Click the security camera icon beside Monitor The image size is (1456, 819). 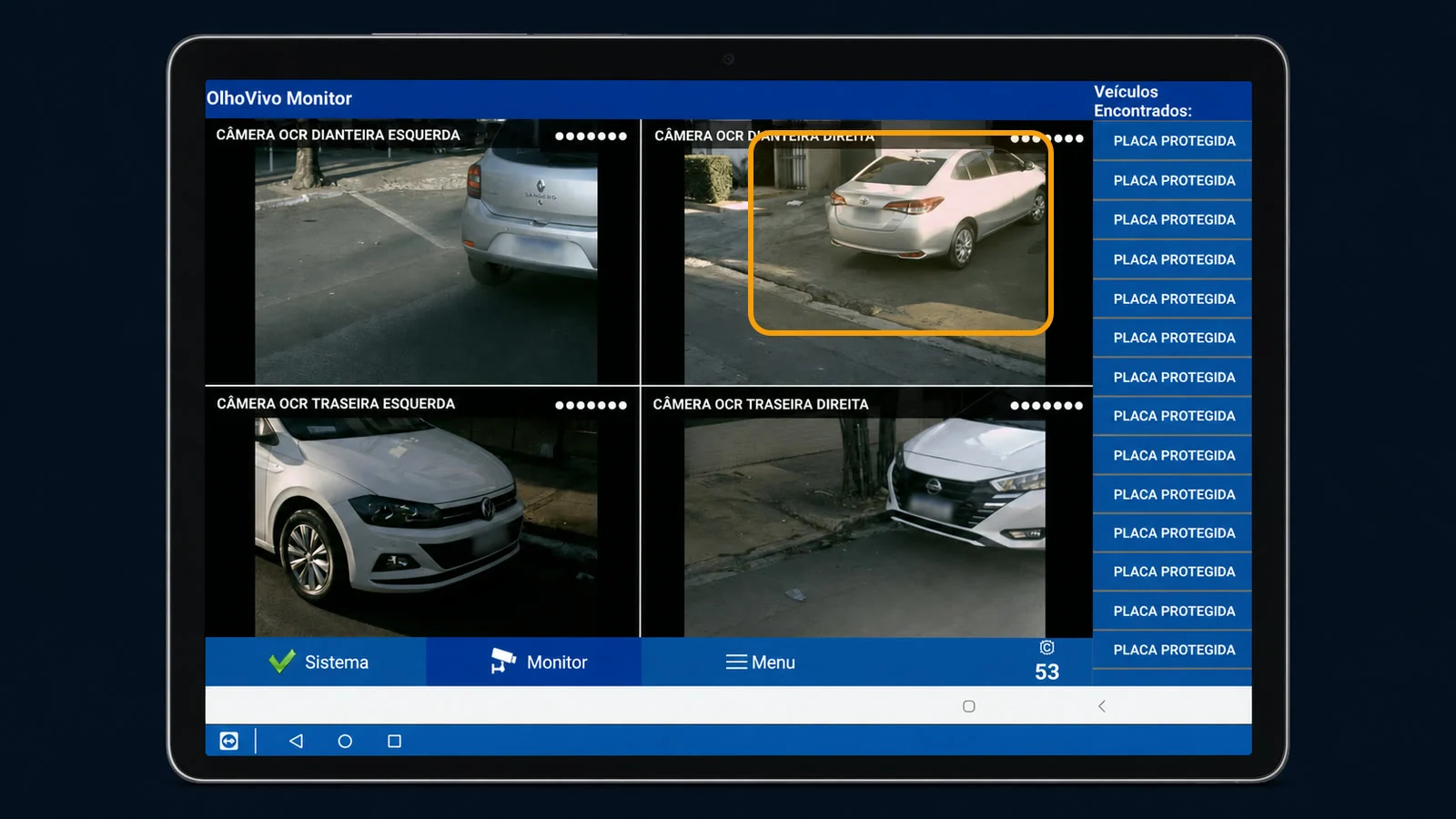503,661
